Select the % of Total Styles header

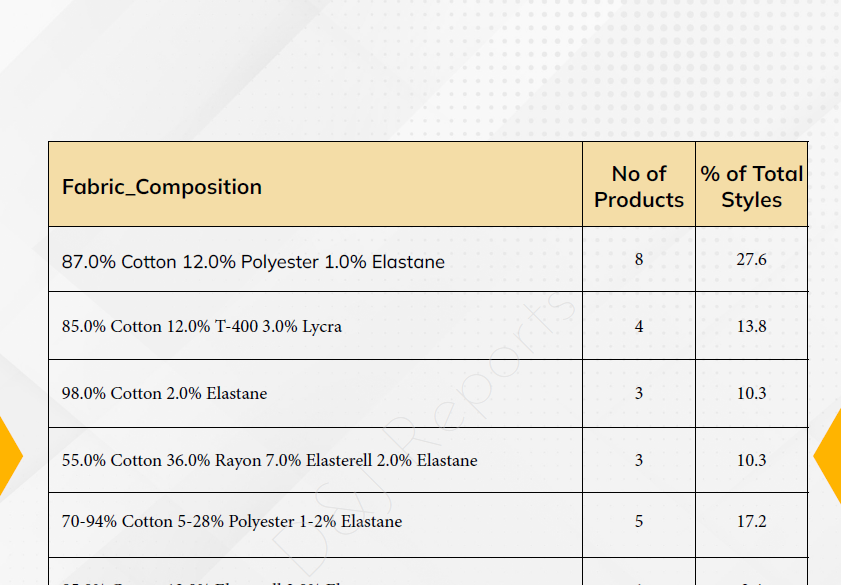pyautogui.click(x=751, y=184)
